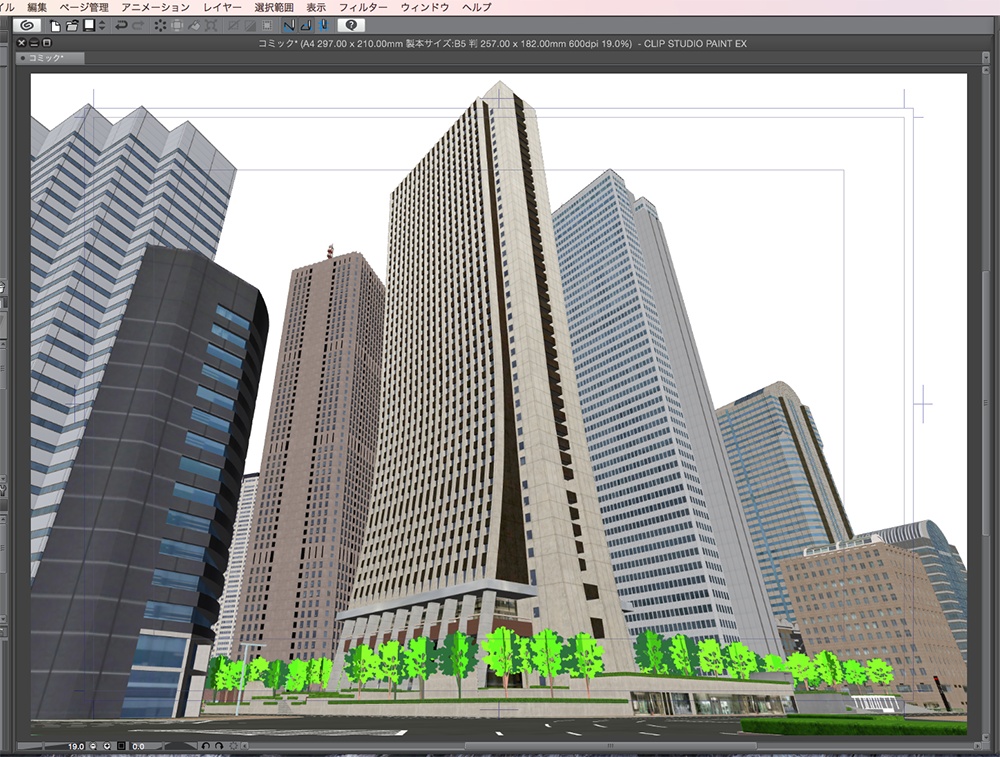Rotate the canvas left using the status bar icon
Screen dimensions: 1000x757
(x=205, y=745)
